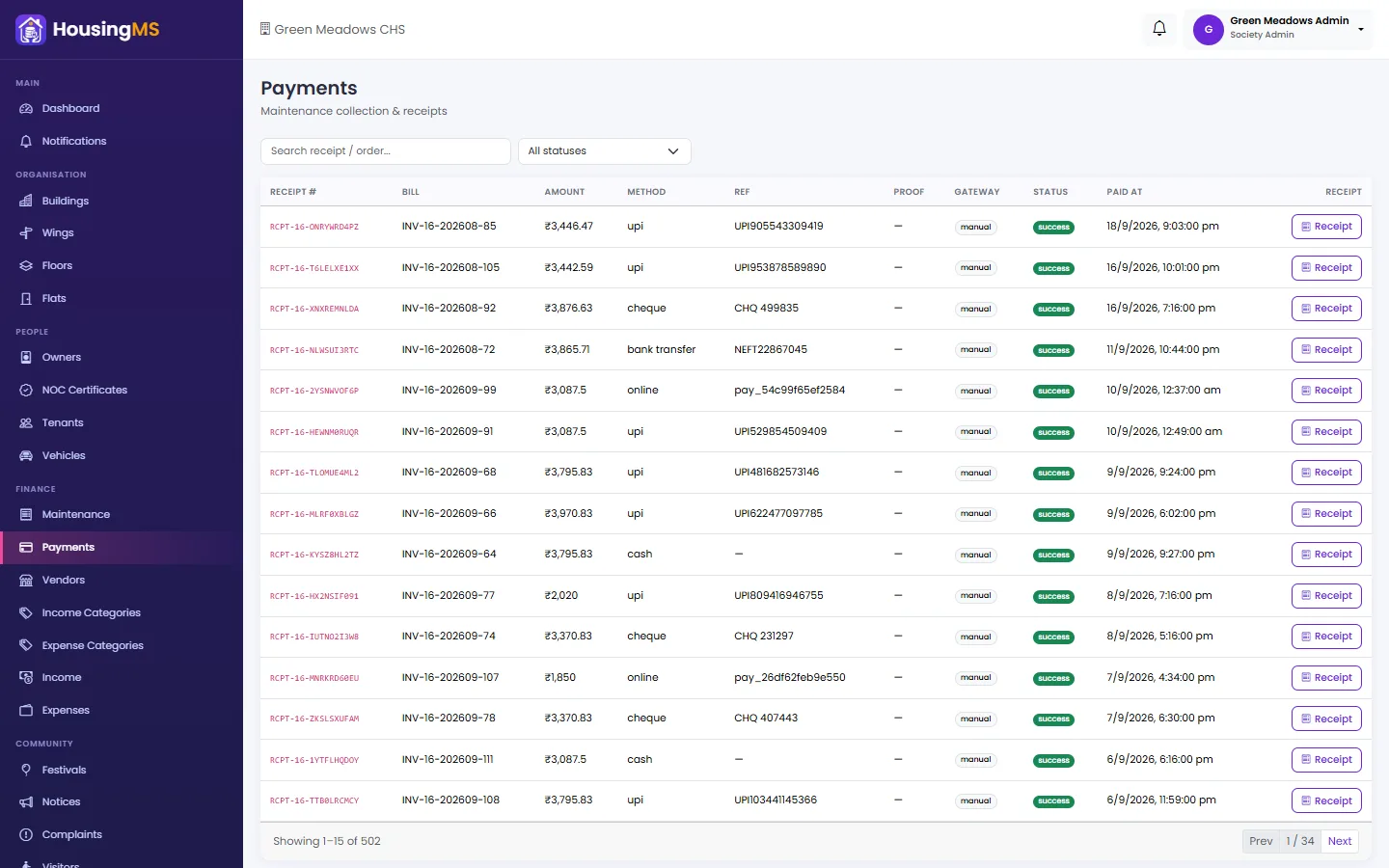
Task: Click the Vendors sidebar icon
Action: click(x=26, y=581)
